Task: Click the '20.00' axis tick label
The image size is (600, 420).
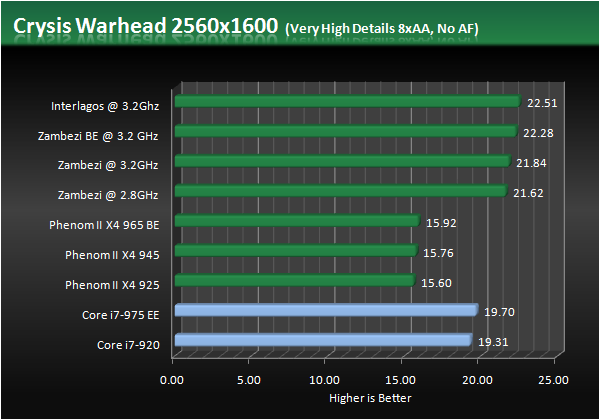Action: click(x=477, y=380)
